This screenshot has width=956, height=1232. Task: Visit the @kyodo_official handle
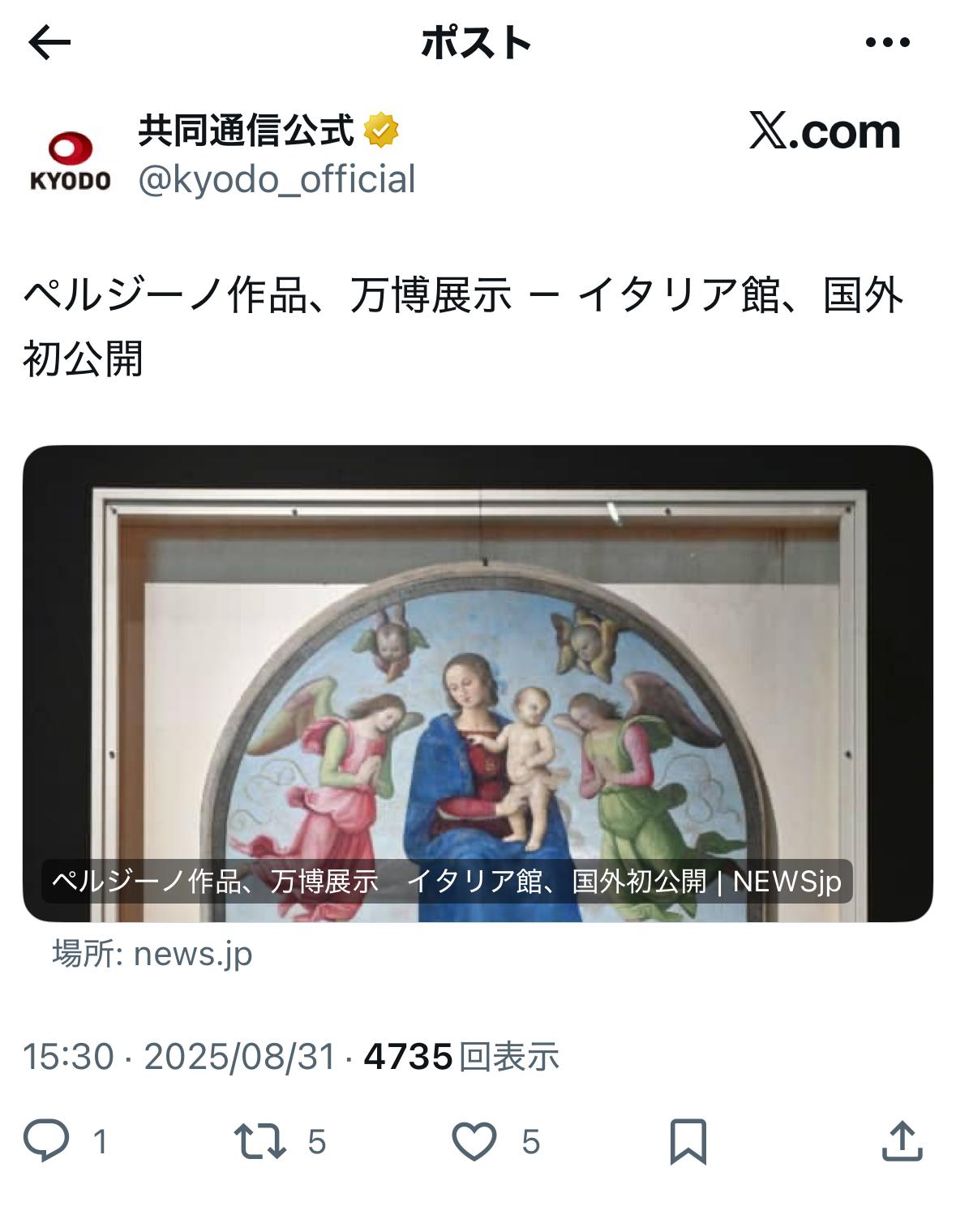[x=277, y=179]
